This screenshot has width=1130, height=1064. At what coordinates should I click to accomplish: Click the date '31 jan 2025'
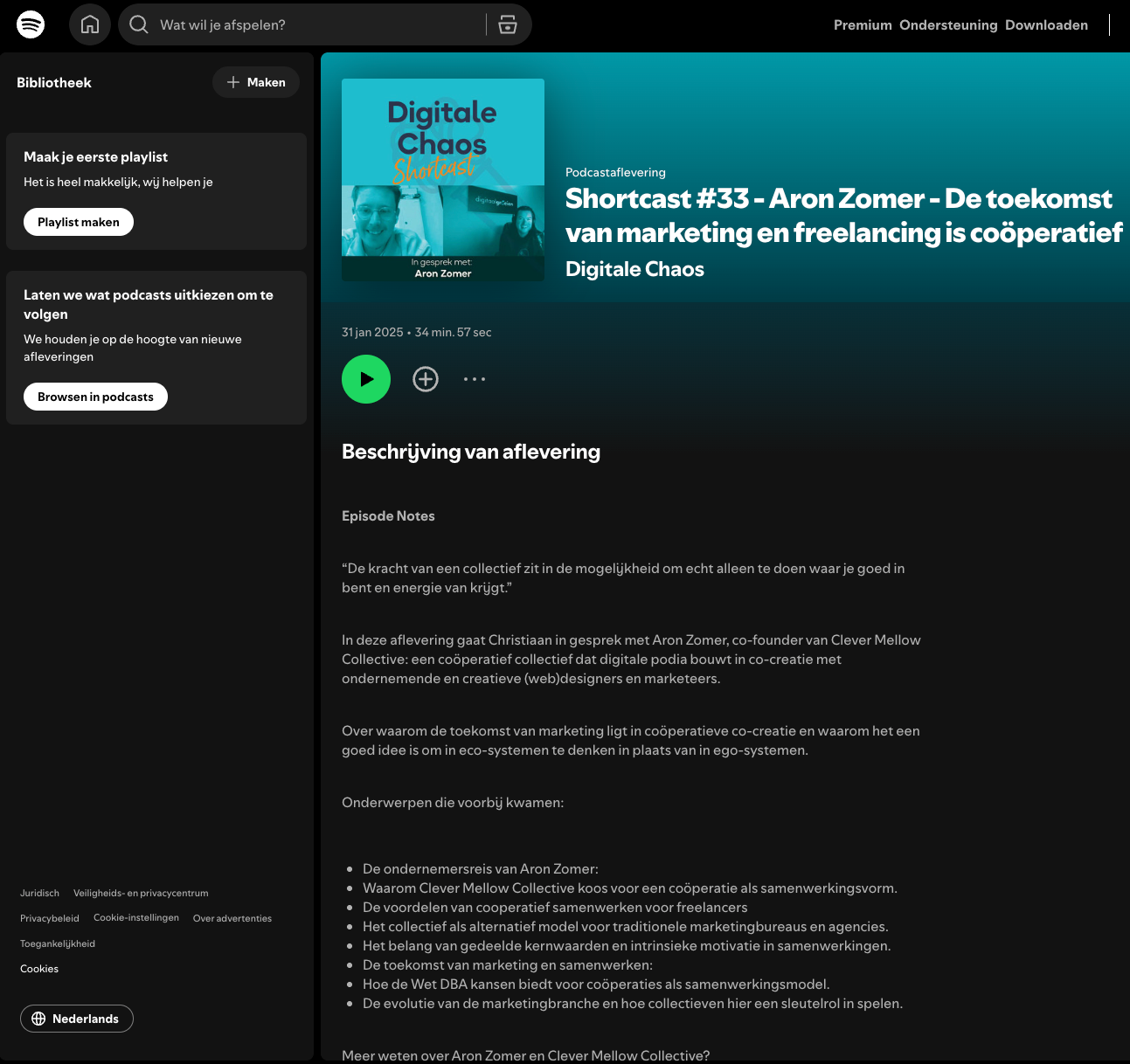[372, 332]
